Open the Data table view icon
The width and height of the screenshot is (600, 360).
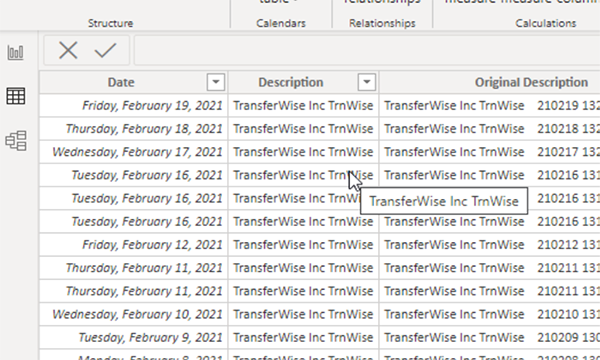[16, 96]
